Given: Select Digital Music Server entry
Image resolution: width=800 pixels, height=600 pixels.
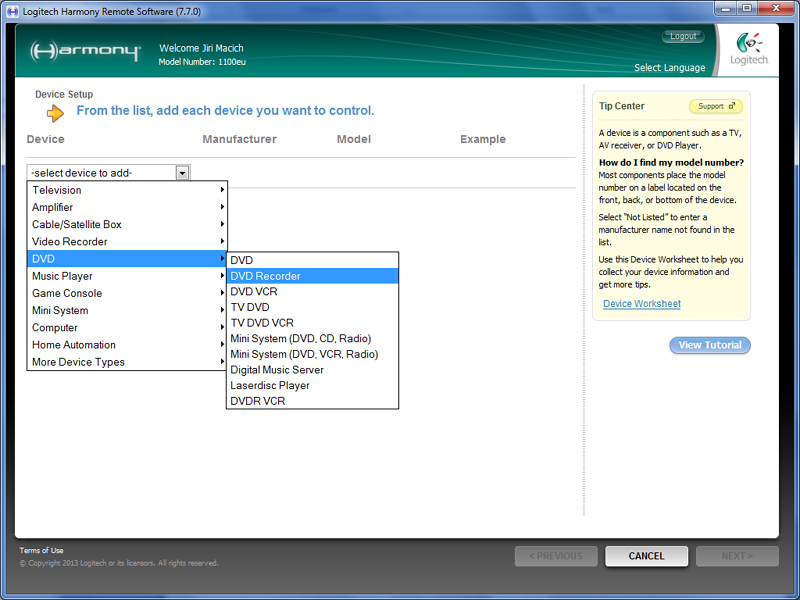Looking at the screenshot, I should 312,370.
